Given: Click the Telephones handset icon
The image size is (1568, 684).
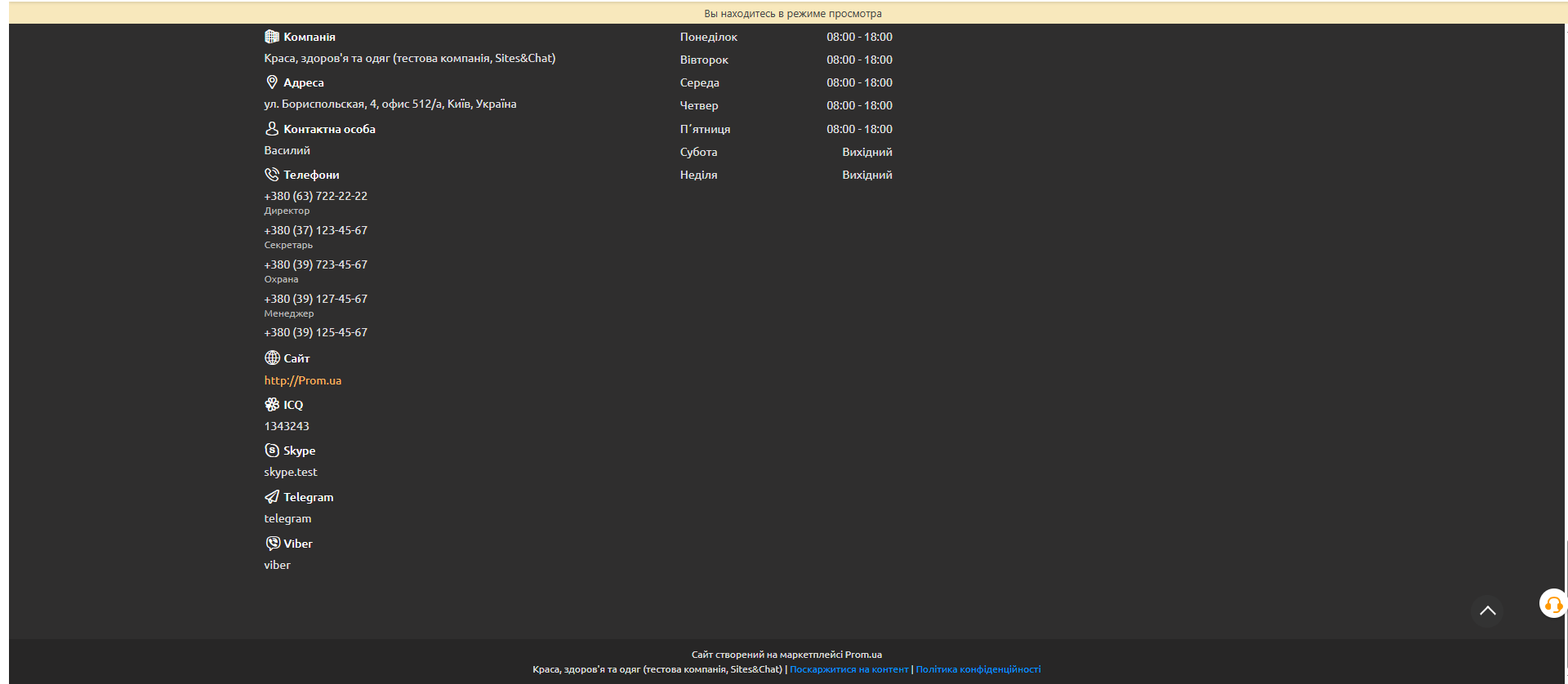Looking at the screenshot, I should coord(272,175).
